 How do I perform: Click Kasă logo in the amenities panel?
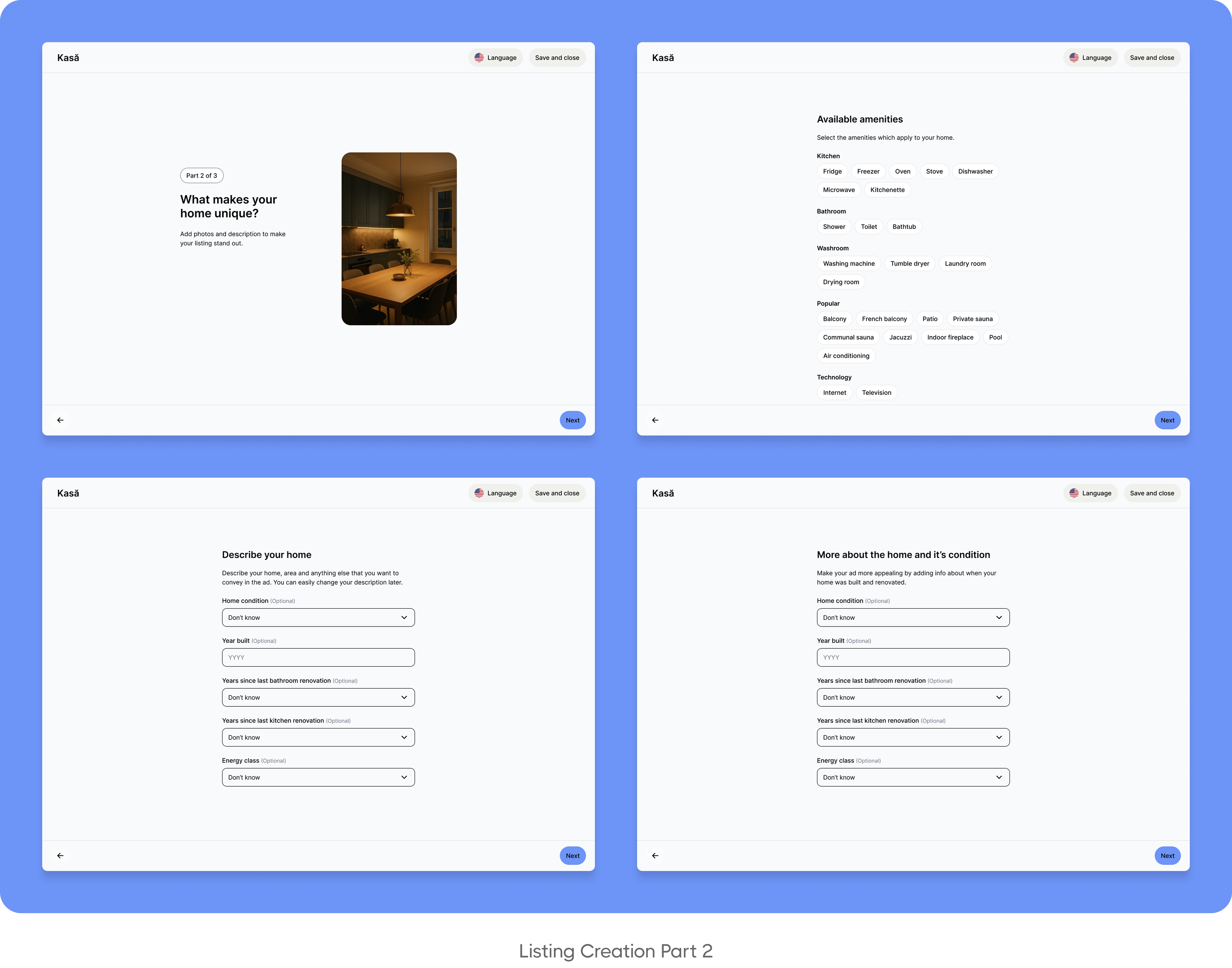(662, 58)
